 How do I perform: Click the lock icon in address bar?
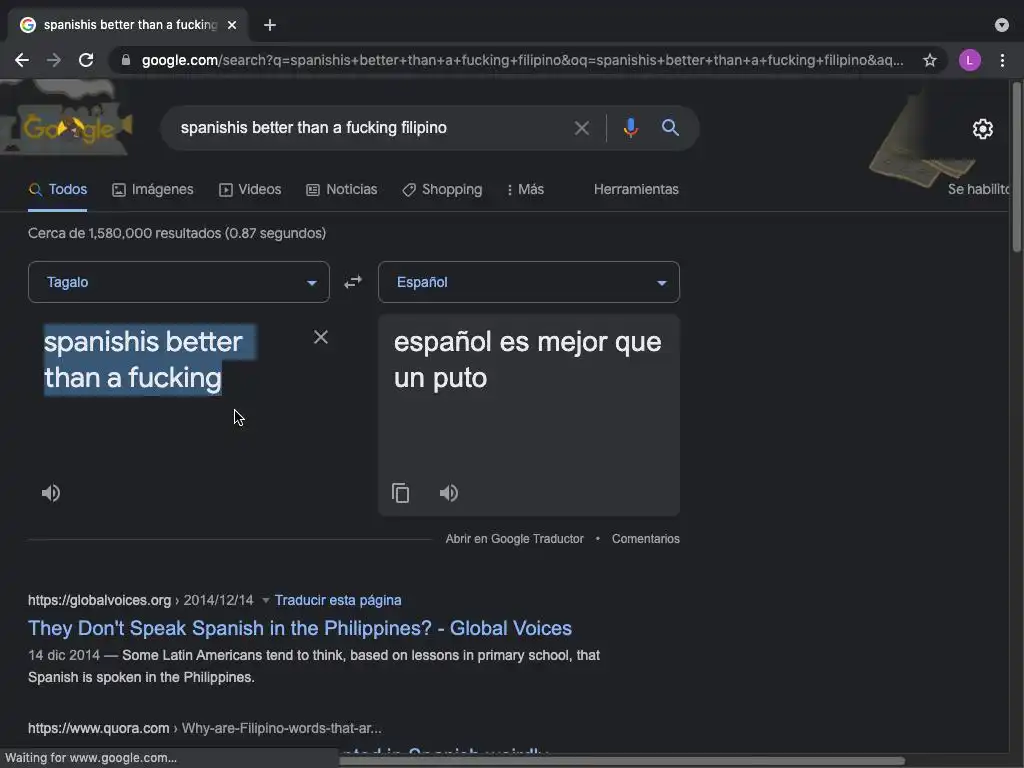[126, 60]
